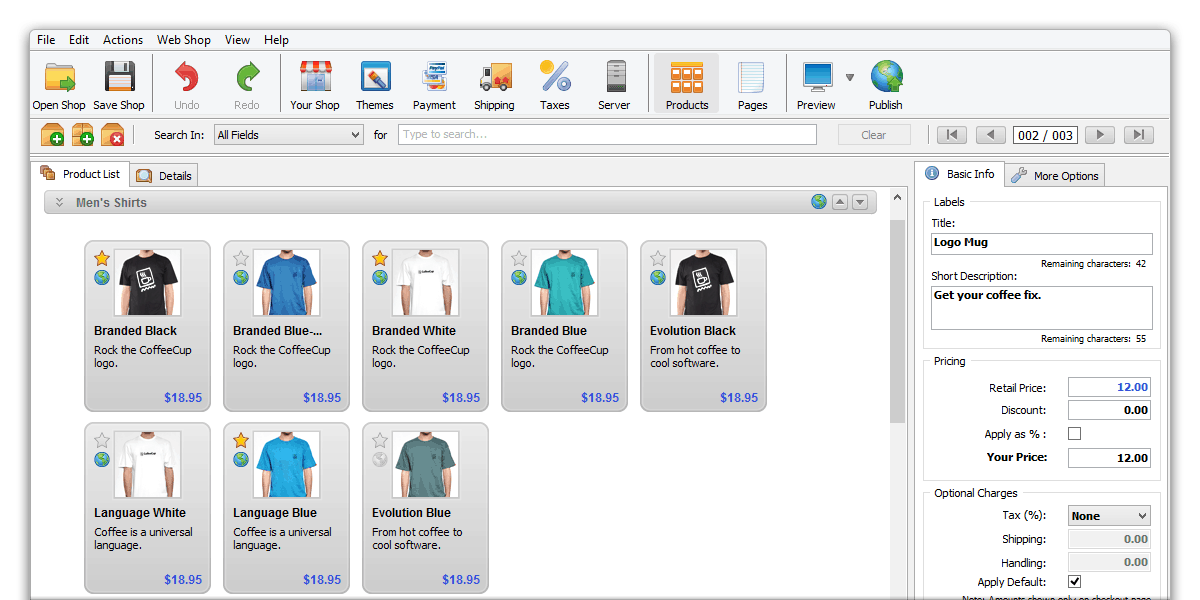Open Server settings

(615, 84)
